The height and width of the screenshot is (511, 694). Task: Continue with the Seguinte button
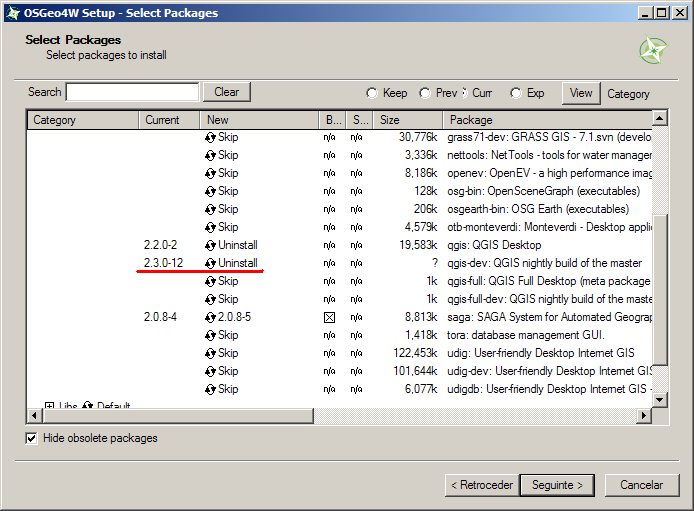[557, 485]
